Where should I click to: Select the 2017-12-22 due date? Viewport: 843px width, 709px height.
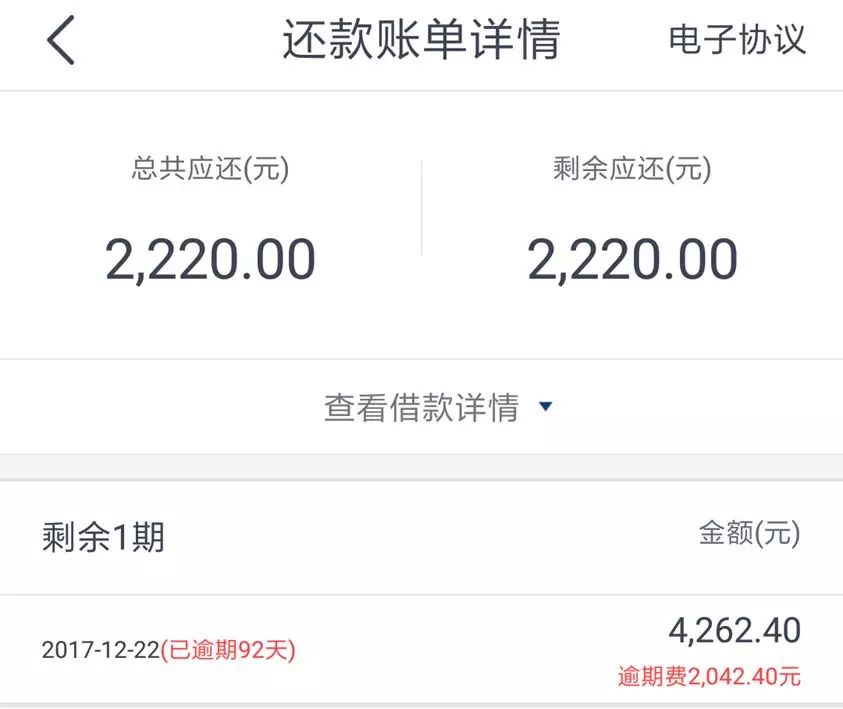point(100,650)
